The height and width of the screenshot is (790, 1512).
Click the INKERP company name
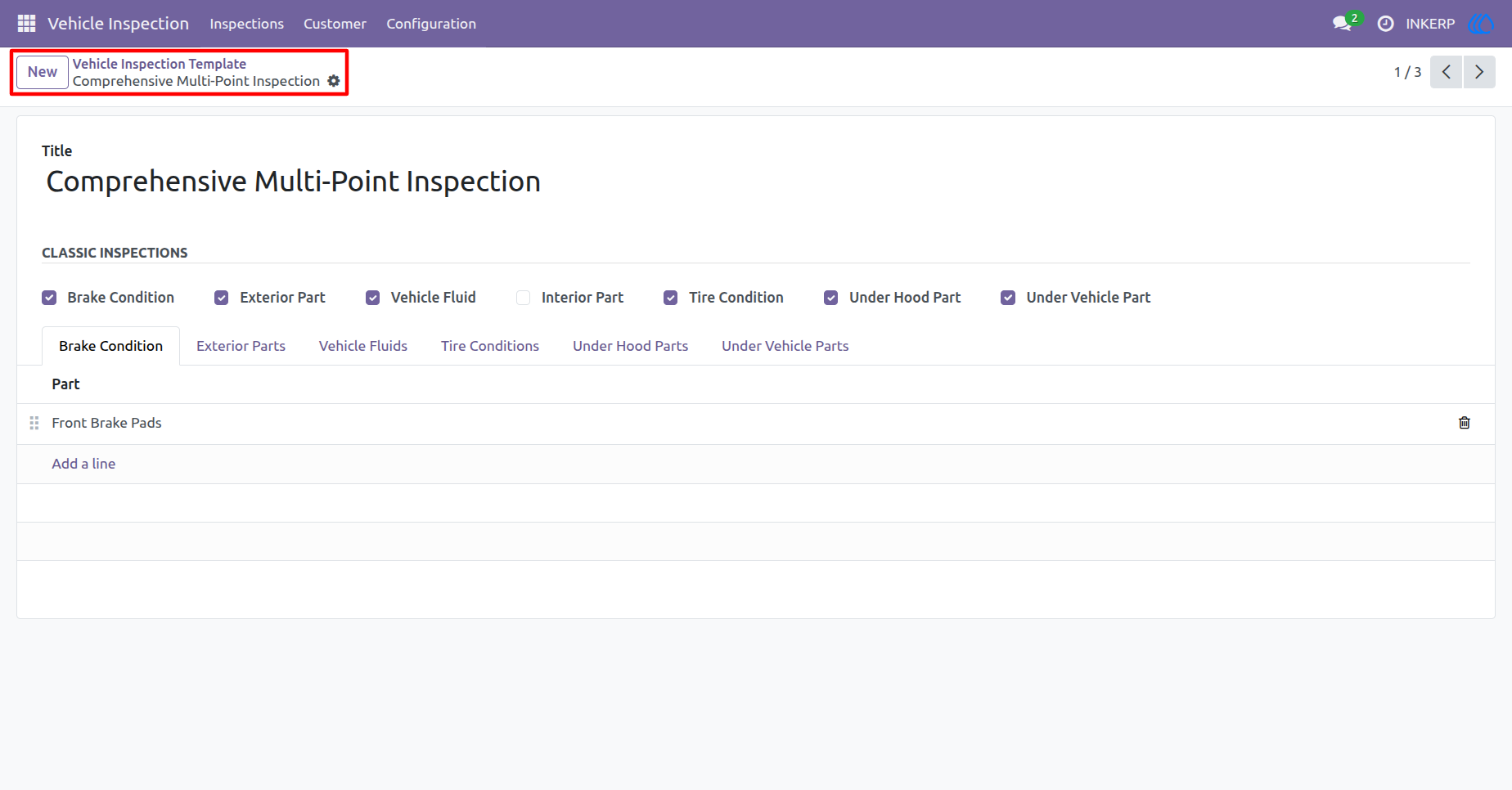[x=1430, y=24]
